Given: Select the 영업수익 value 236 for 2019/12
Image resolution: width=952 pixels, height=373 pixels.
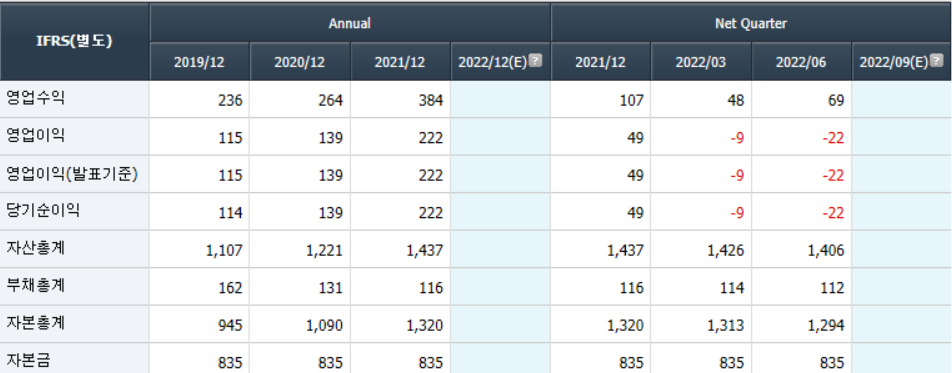Looking at the screenshot, I should click(x=231, y=101).
